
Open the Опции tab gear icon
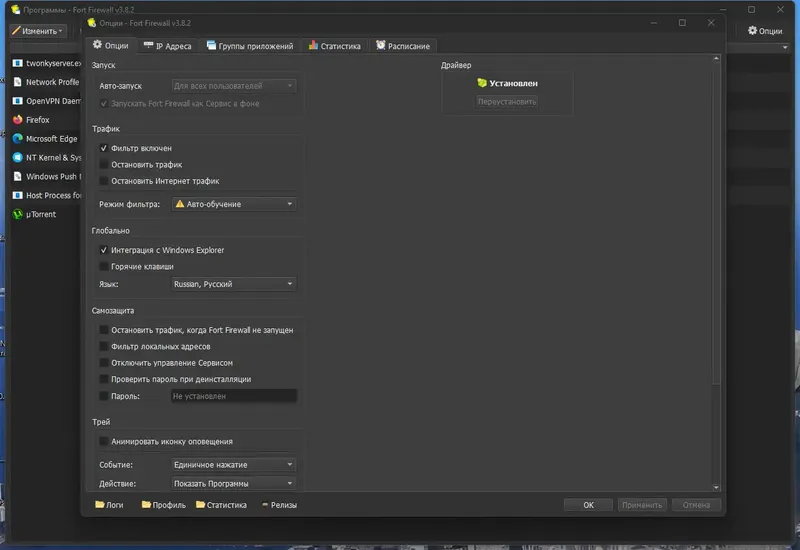coord(97,45)
